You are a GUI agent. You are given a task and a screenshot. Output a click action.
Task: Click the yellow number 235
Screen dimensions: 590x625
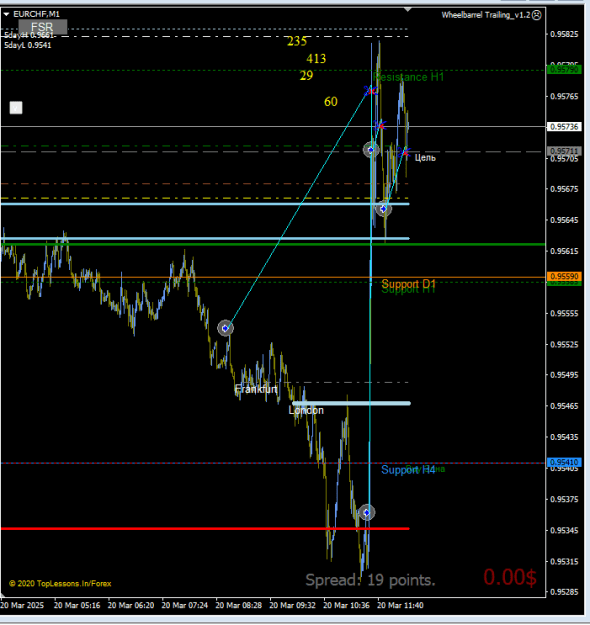[x=297, y=41]
